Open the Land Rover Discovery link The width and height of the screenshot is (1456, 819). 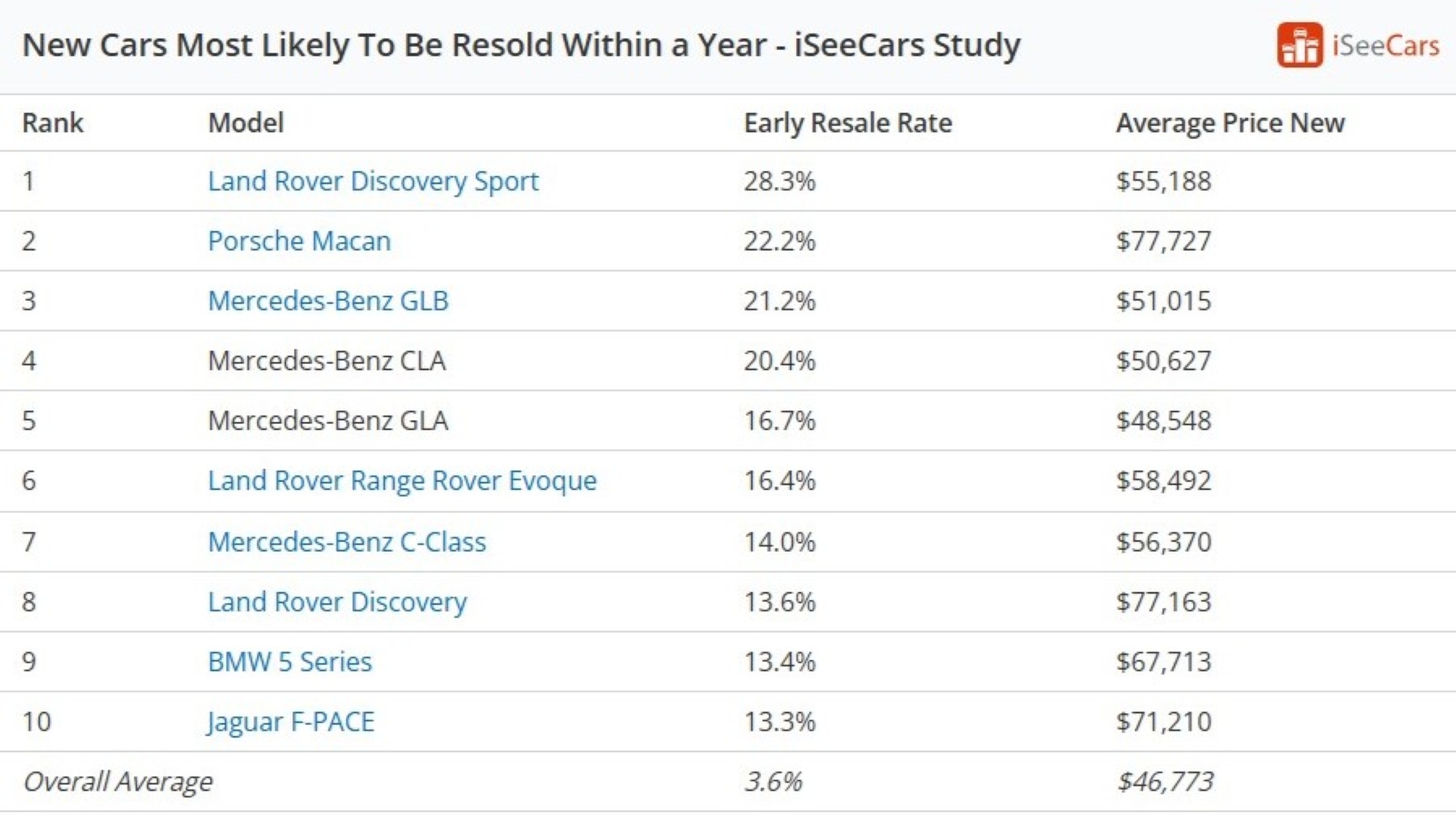pos(337,602)
